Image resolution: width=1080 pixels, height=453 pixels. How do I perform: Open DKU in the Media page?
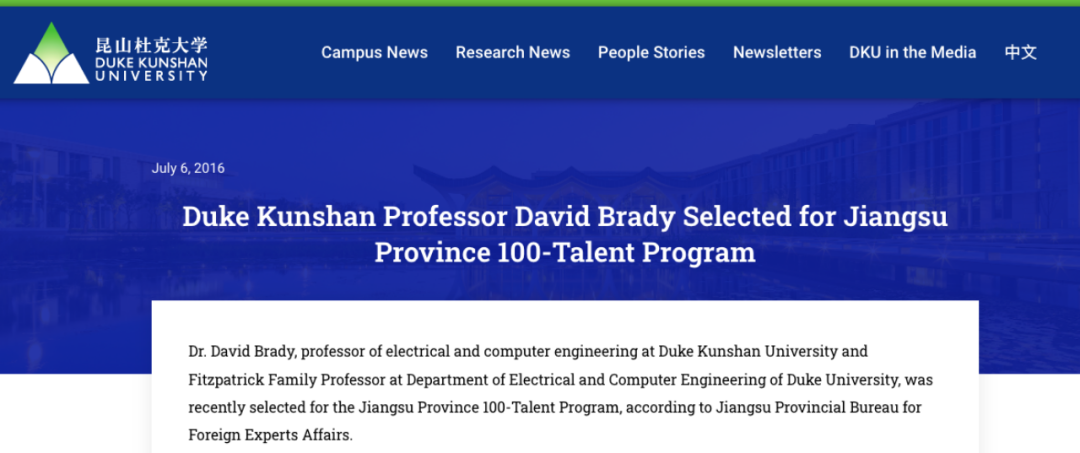913,52
